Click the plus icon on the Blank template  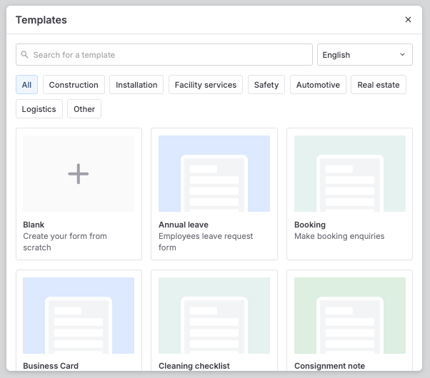[78, 174]
